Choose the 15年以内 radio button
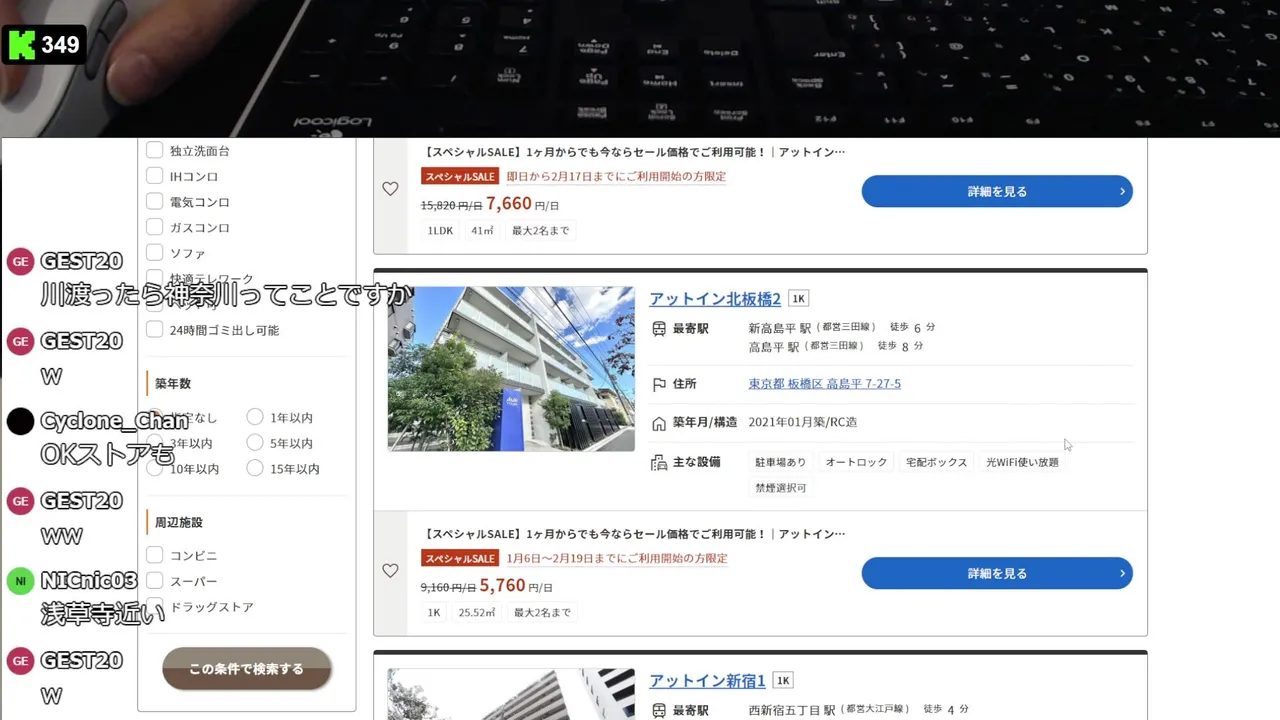The height and width of the screenshot is (720, 1280). click(255, 468)
